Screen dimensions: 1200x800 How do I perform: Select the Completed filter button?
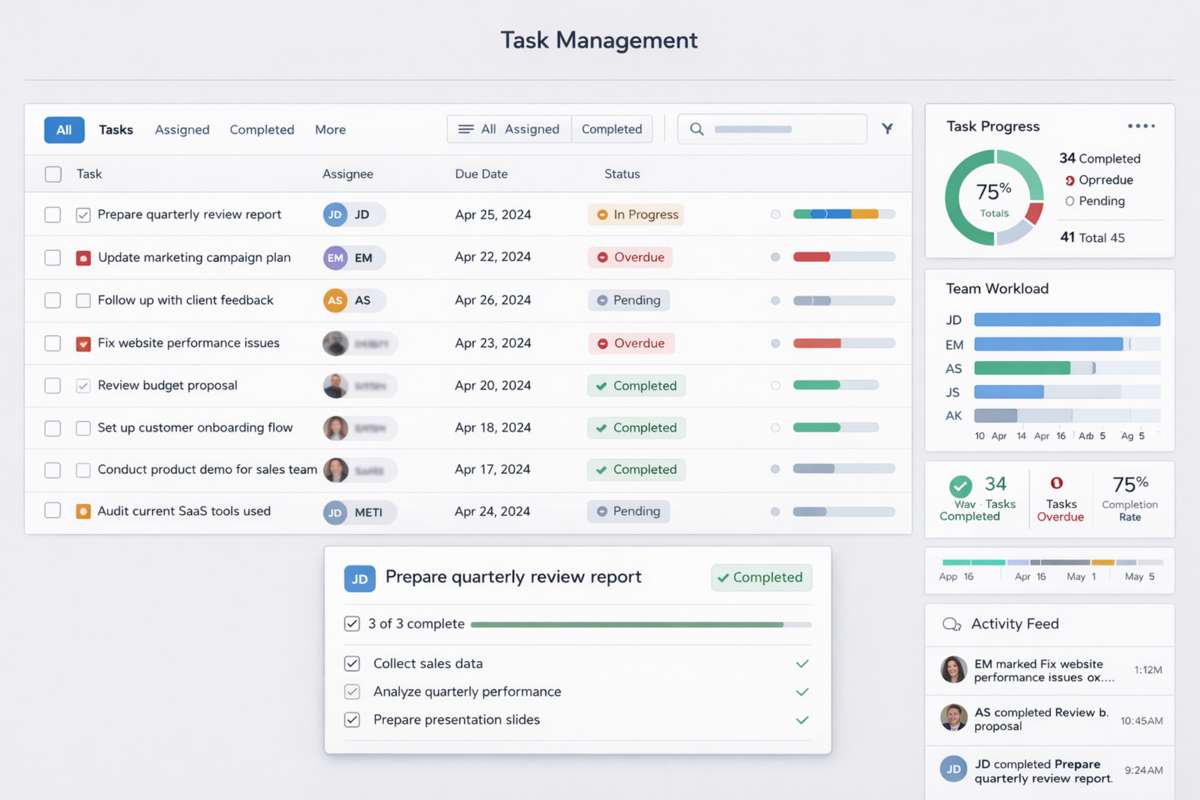(x=612, y=128)
